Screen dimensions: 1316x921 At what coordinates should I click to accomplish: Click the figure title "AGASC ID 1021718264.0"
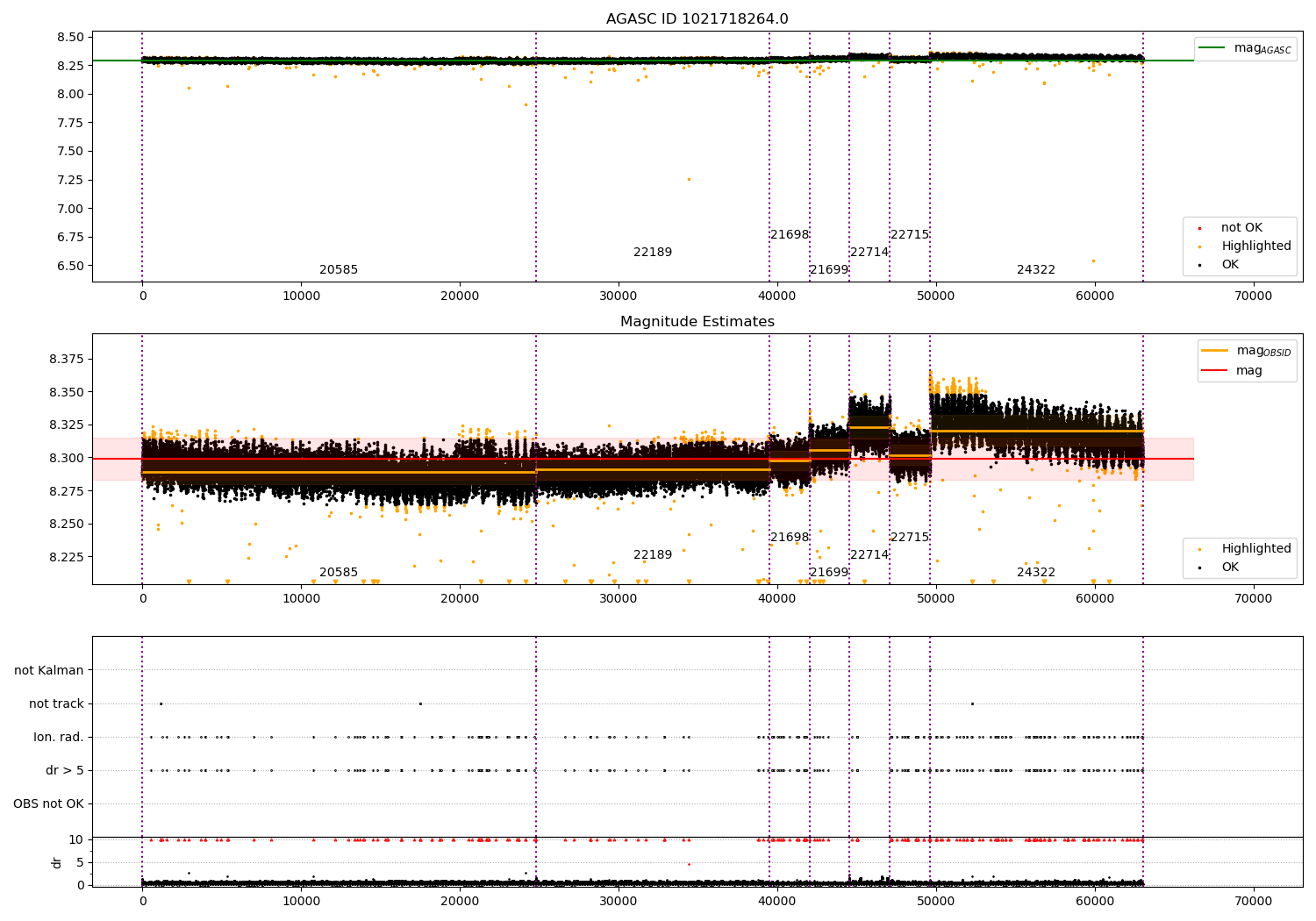(x=697, y=19)
